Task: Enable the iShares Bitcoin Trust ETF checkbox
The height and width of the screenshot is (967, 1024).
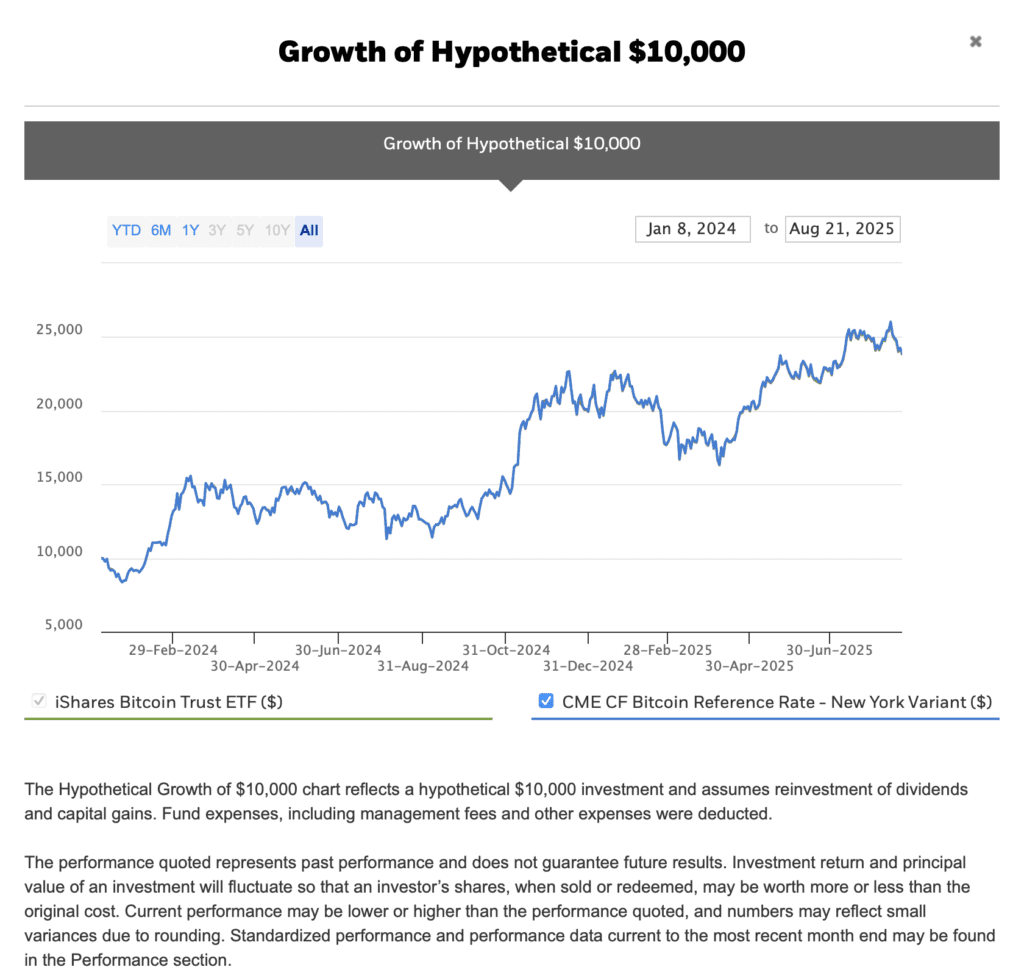Action: point(38,701)
